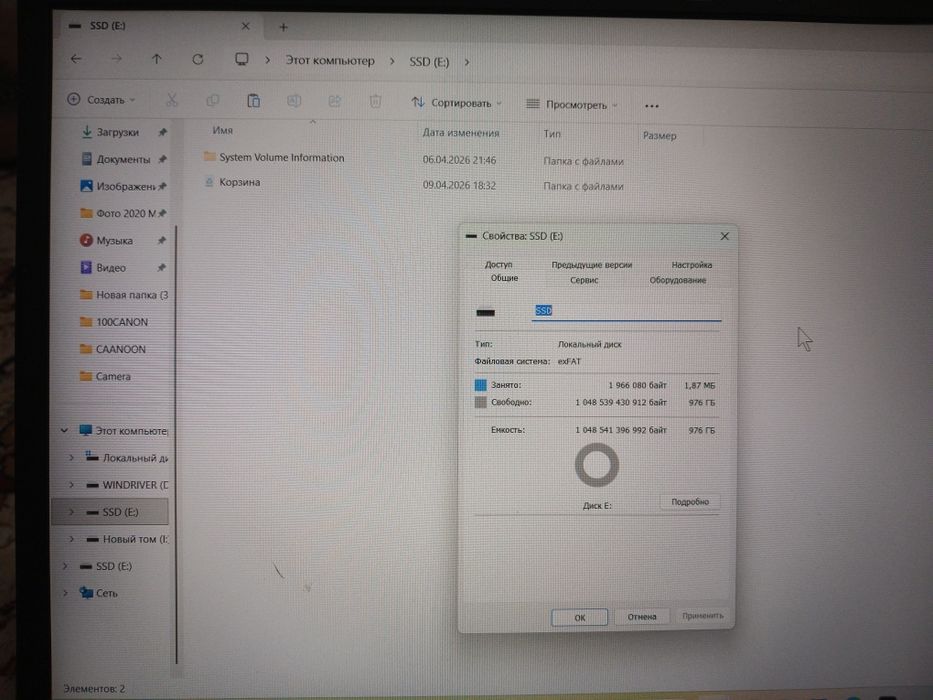Collapse 'Этот компьютер' tree node
Screen dimensions: 933x700
(x=64, y=430)
